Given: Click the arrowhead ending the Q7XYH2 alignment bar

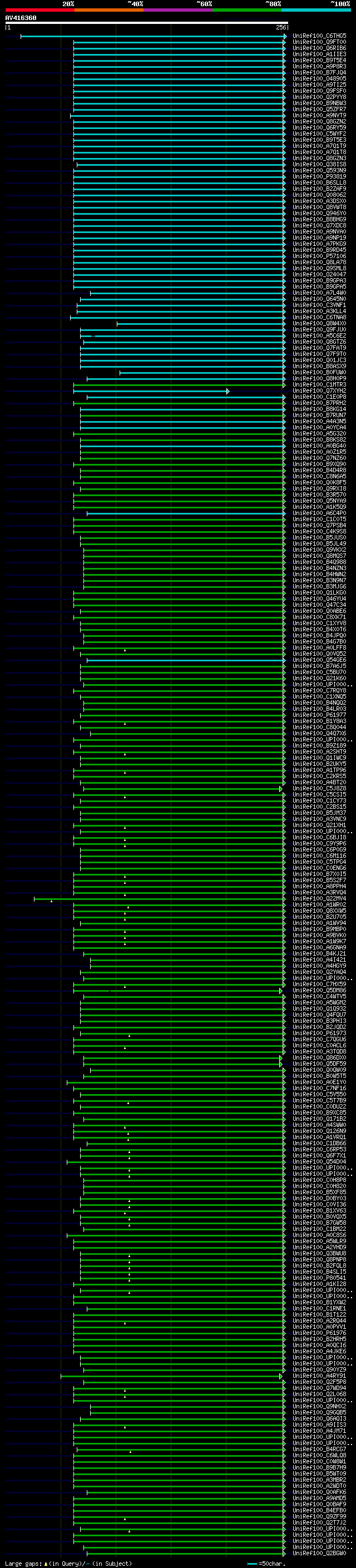Looking at the screenshot, I should pyautogui.click(x=228, y=391).
